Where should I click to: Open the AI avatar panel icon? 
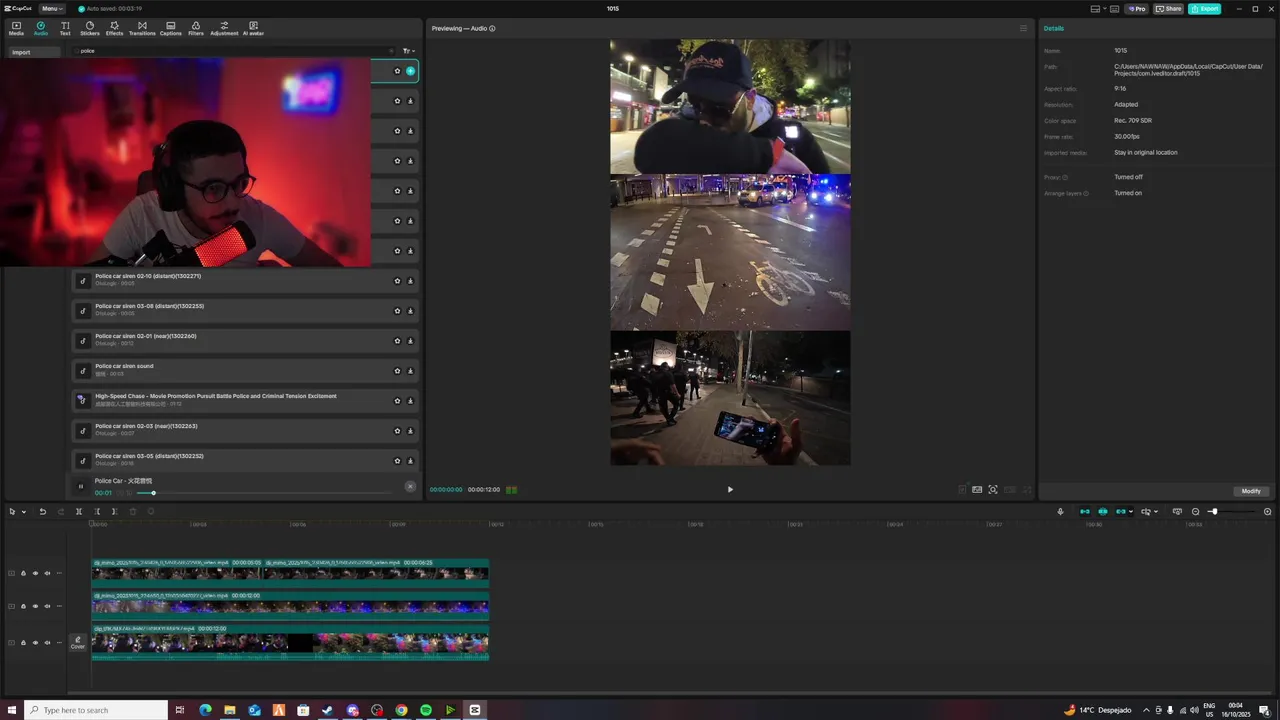pos(253,28)
